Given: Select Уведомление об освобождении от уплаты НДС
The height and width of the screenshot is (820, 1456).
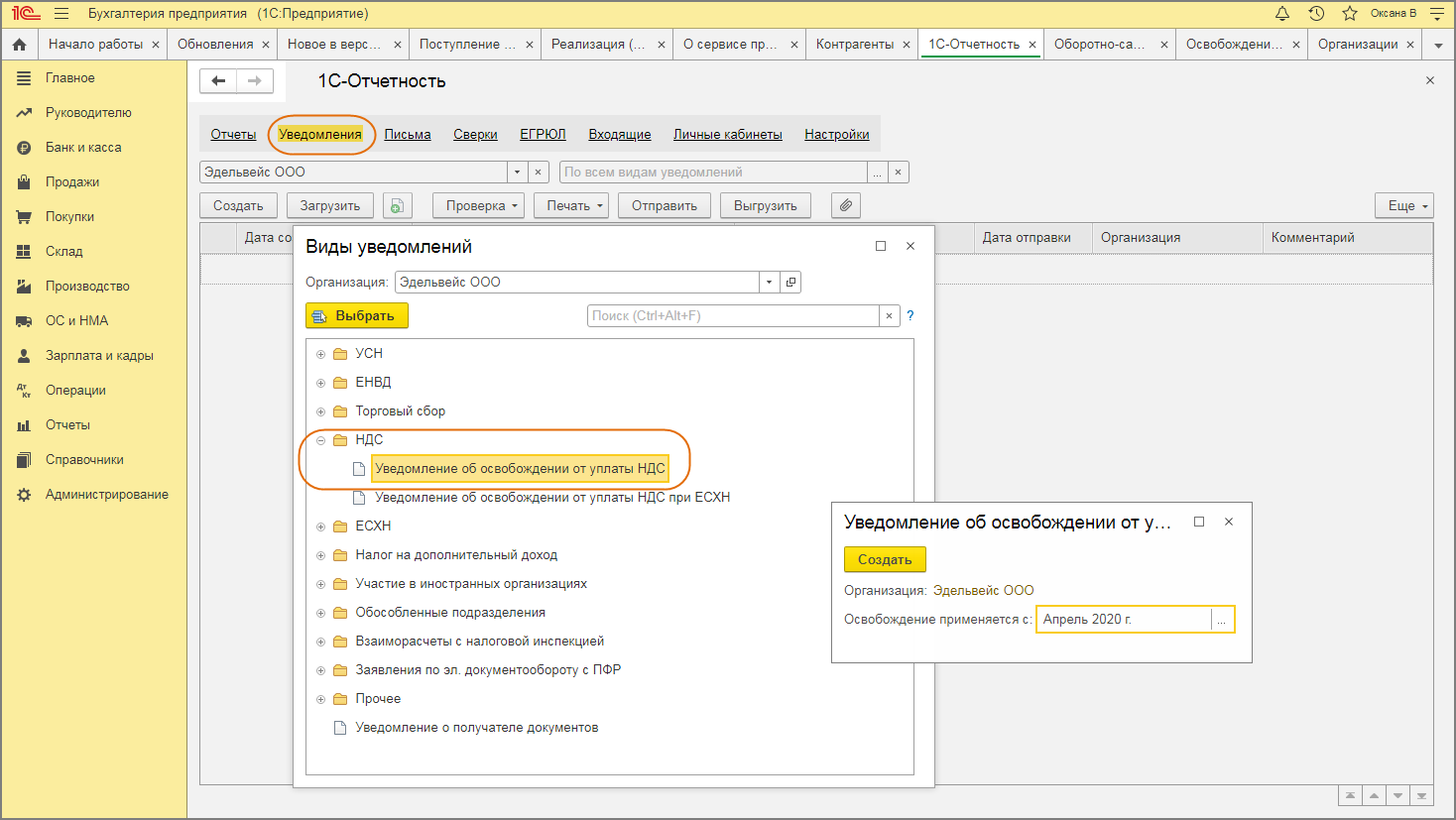Looking at the screenshot, I should tap(520, 469).
